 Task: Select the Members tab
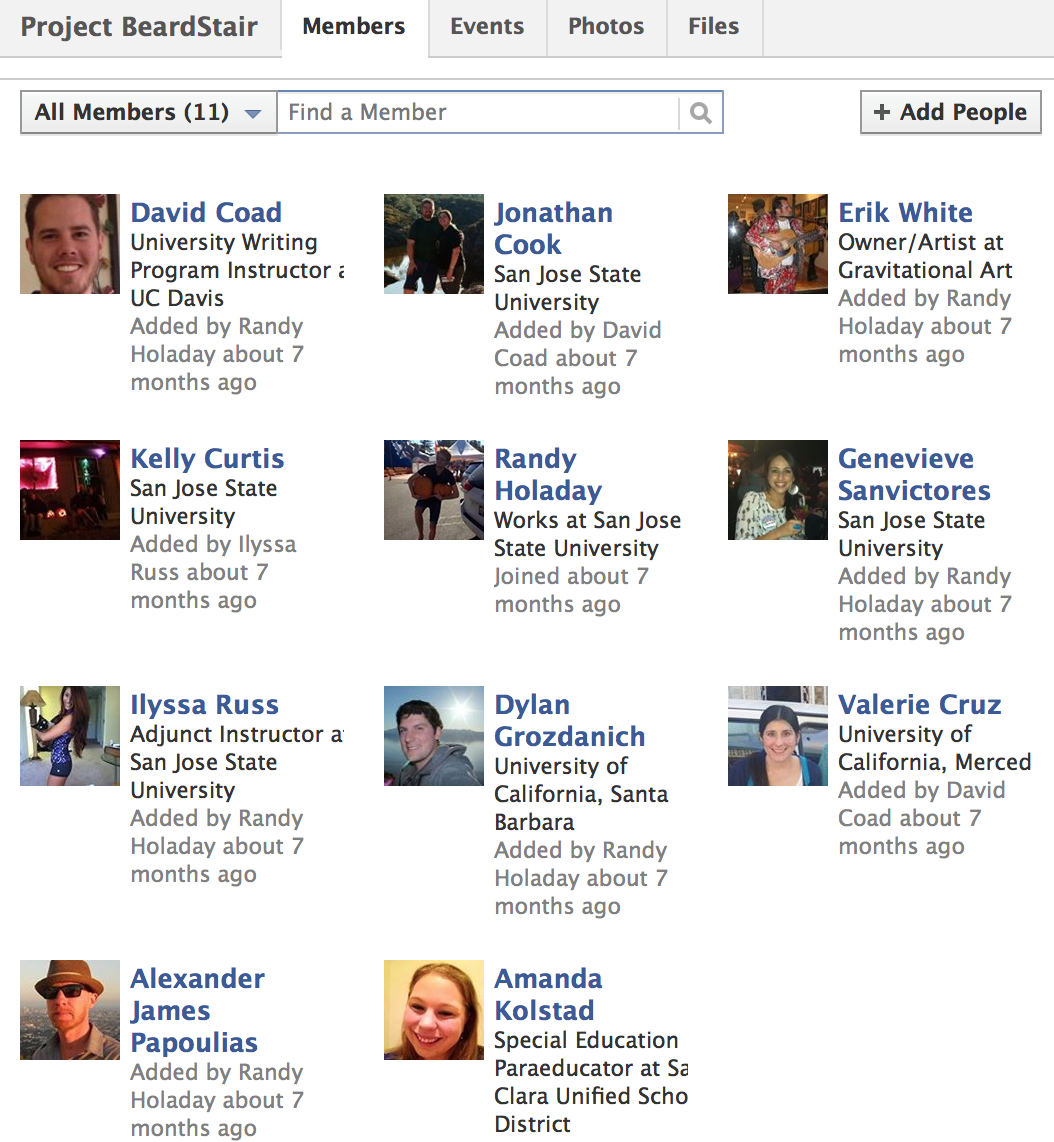(x=354, y=27)
